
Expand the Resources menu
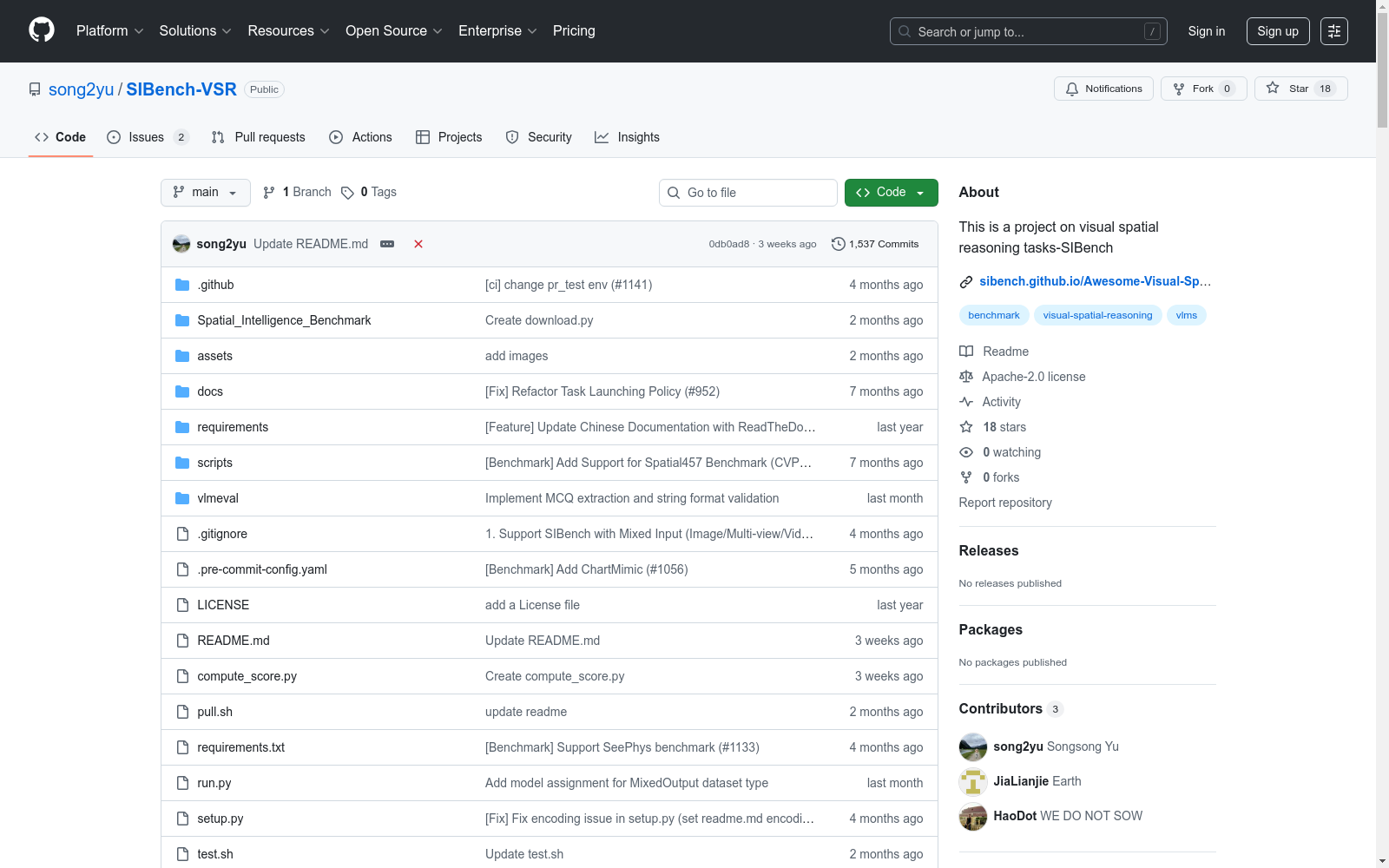288,31
